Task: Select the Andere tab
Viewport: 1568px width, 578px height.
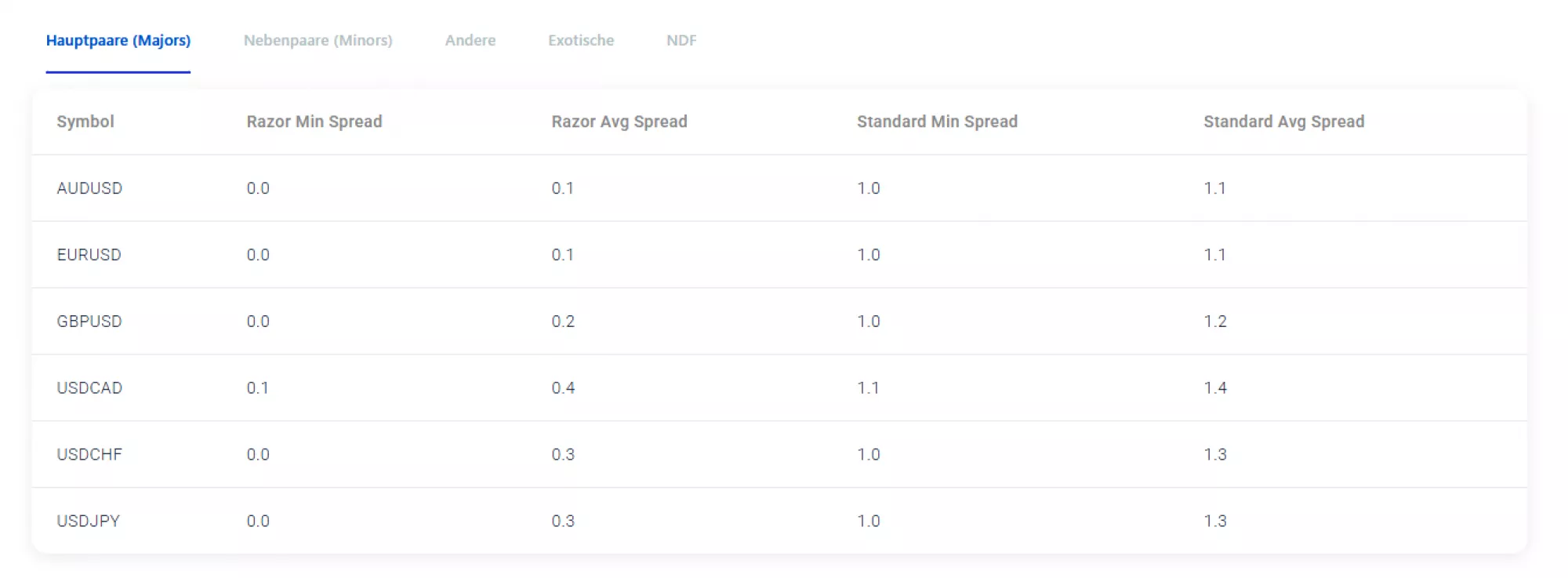Action: tap(470, 41)
